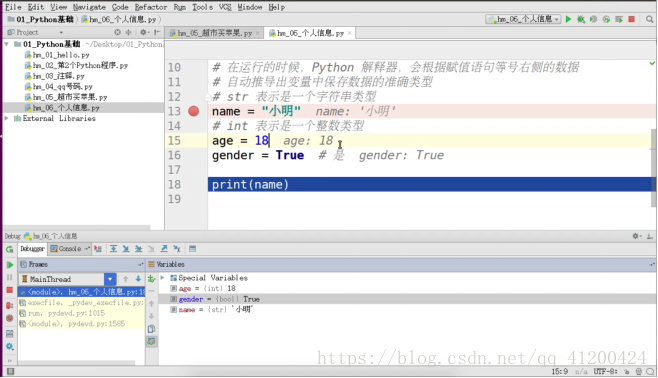Toggle the tool window bars icon at the bottom-left
Image resolution: width=658 pixels, height=378 pixels.
click(x=10, y=371)
